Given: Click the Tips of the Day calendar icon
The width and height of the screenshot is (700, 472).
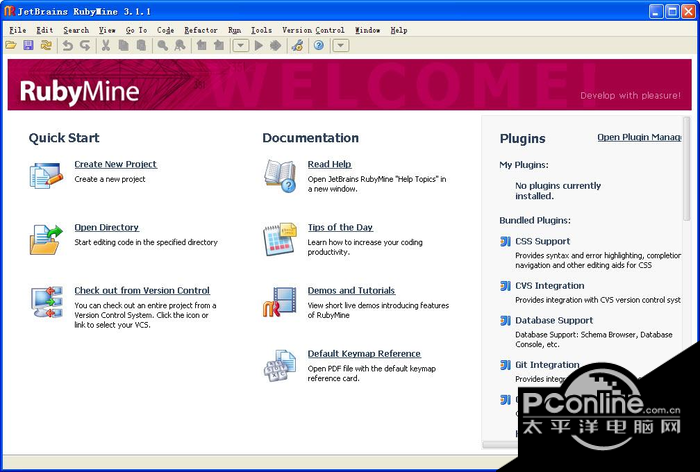Looking at the screenshot, I should point(280,238).
